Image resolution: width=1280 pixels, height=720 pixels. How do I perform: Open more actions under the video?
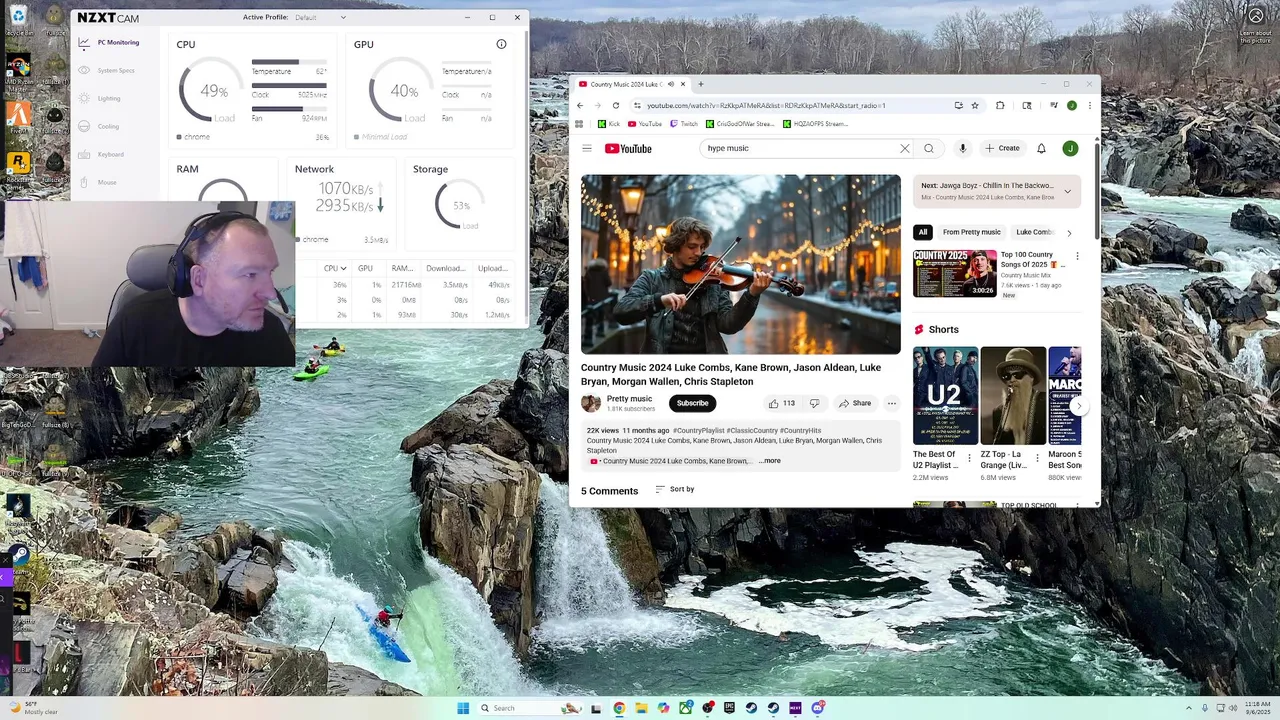[x=891, y=403]
